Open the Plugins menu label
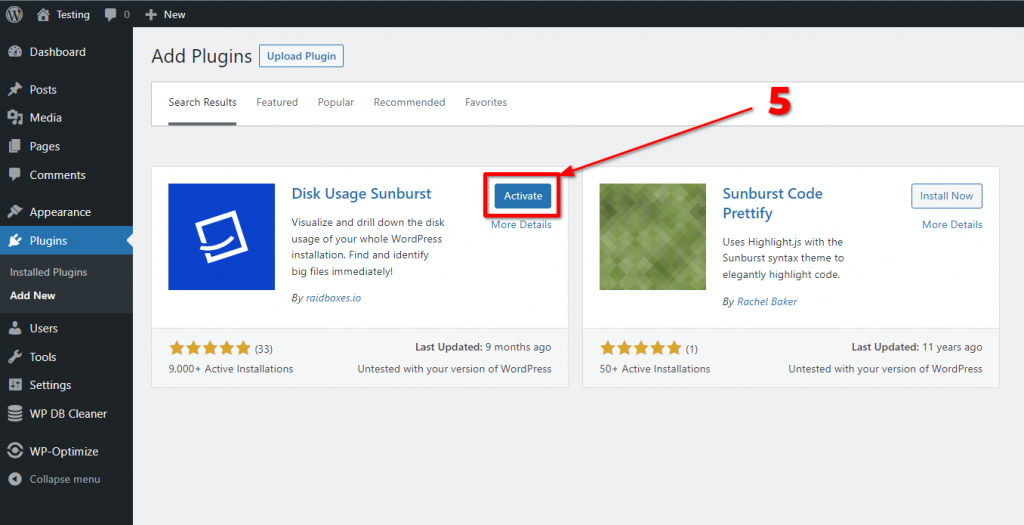 48,241
